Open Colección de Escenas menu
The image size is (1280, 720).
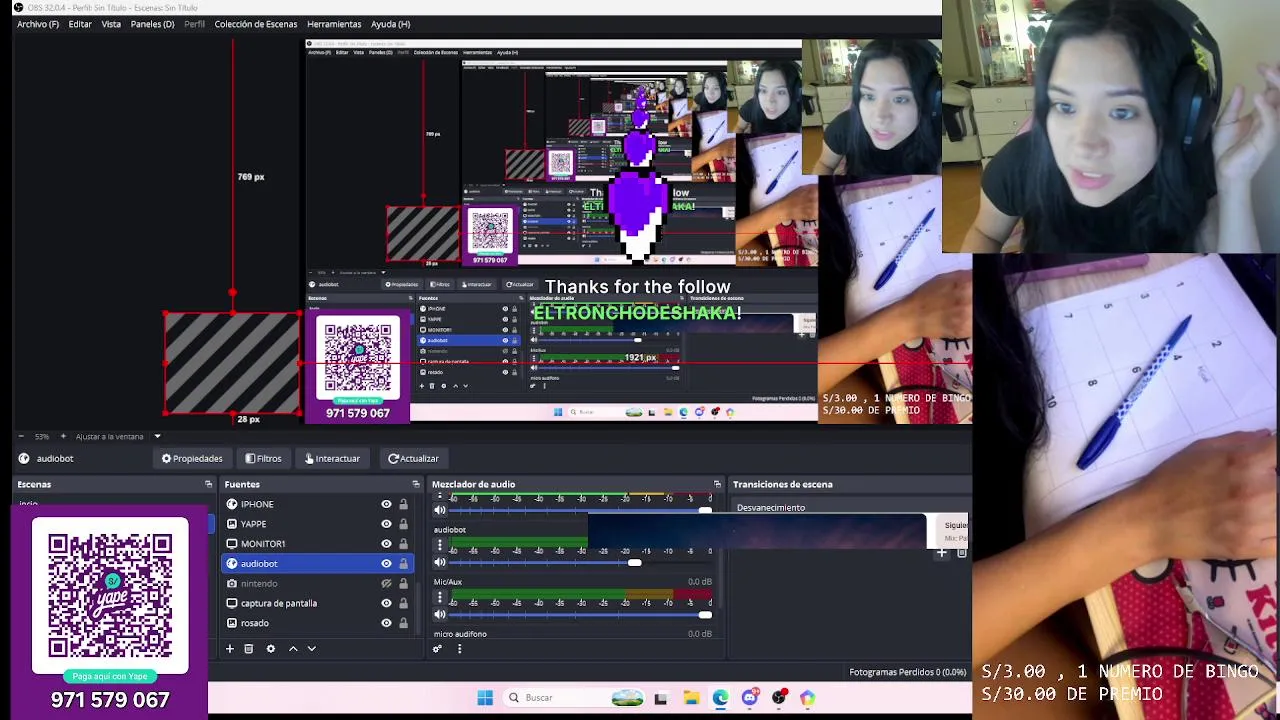(x=256, y=24)
